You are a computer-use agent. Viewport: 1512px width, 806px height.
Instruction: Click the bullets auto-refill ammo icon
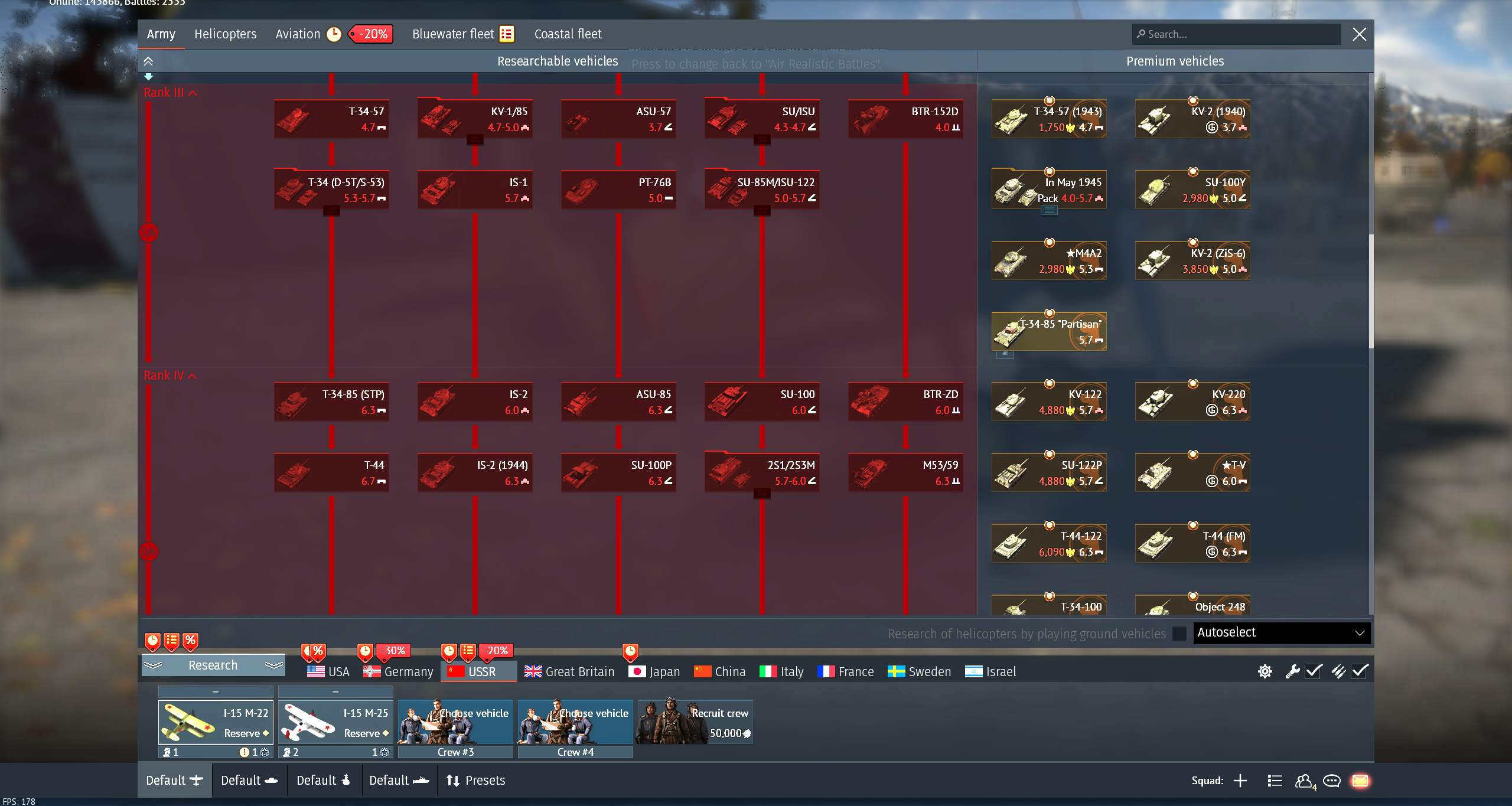[1338, 671]
